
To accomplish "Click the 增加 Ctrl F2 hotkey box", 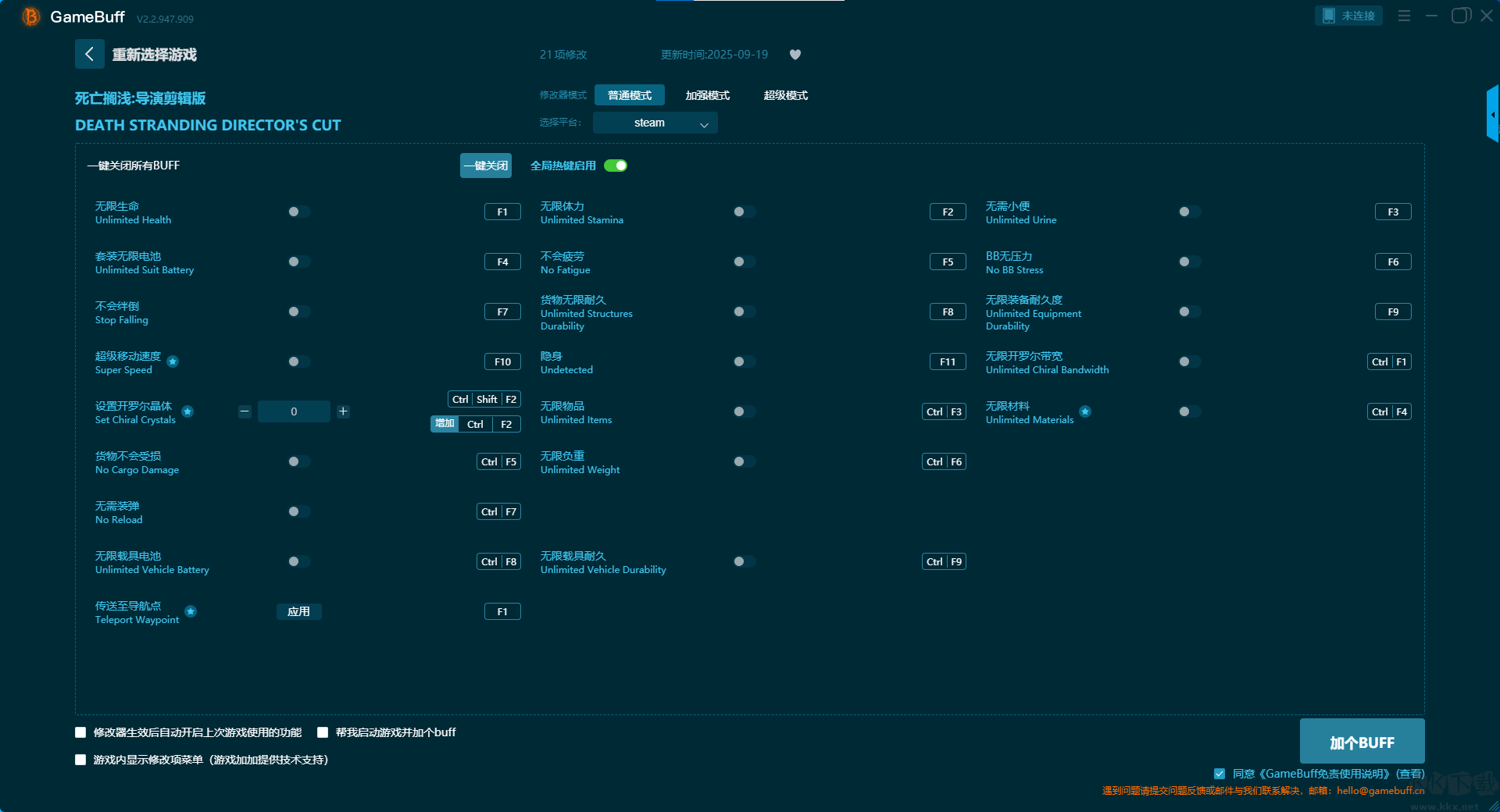I will [x=476, y=424].
